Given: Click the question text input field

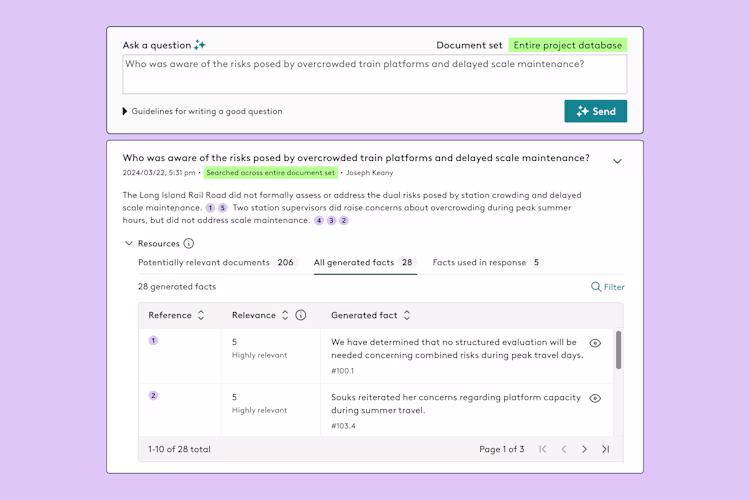Looking at the screenshot, I should tap(375, 74).
